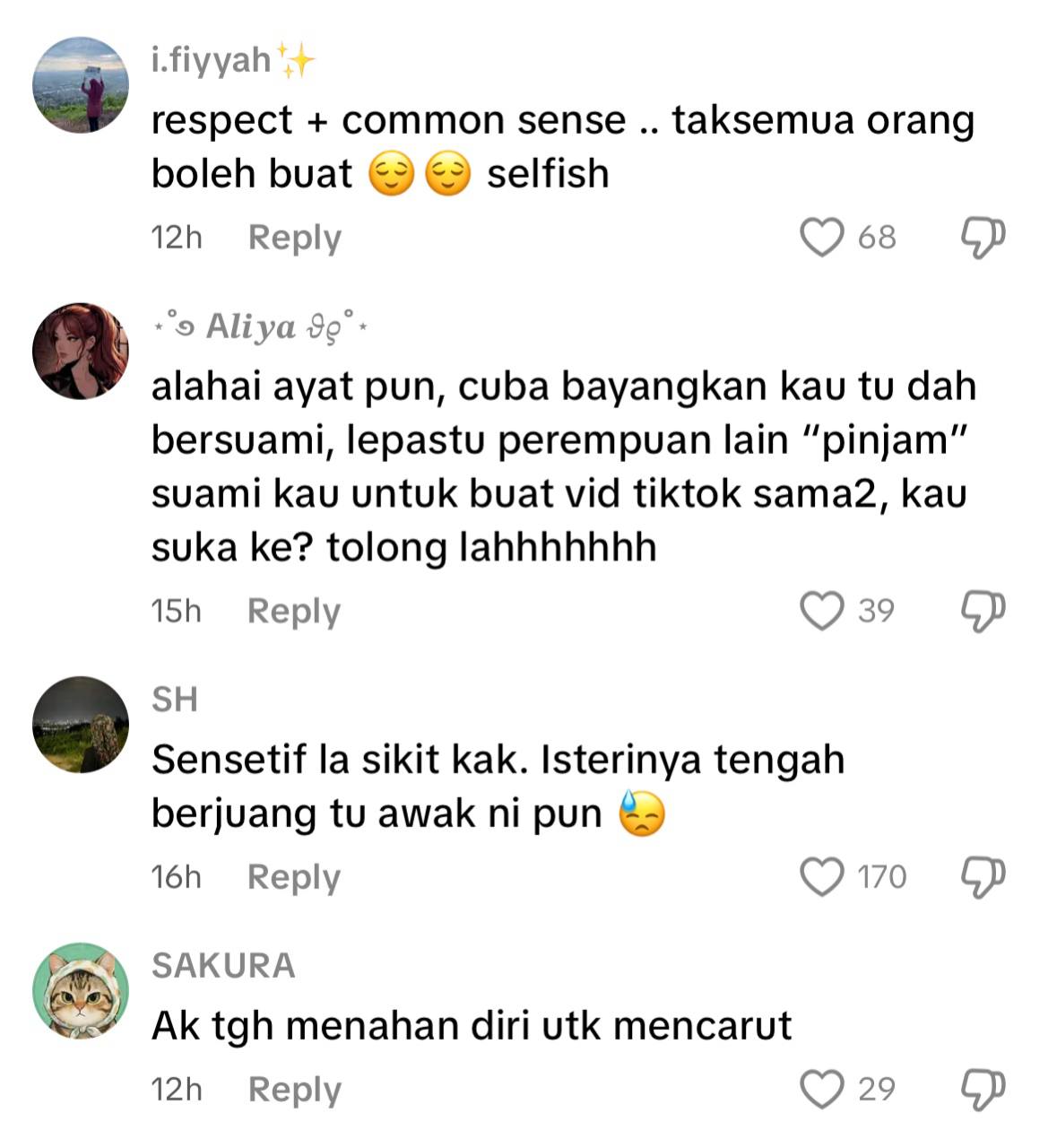Dislike SH's comment about Sensetif
The height and width of the screenshot is (1148, 1048).
click(x=983, y=877)
